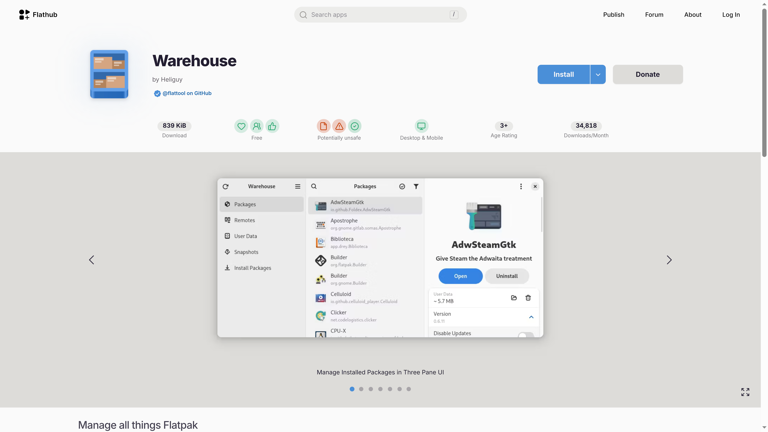Open the Publish menu item
Viewport: 768px width, 432px height.
(x=613, y=15)
